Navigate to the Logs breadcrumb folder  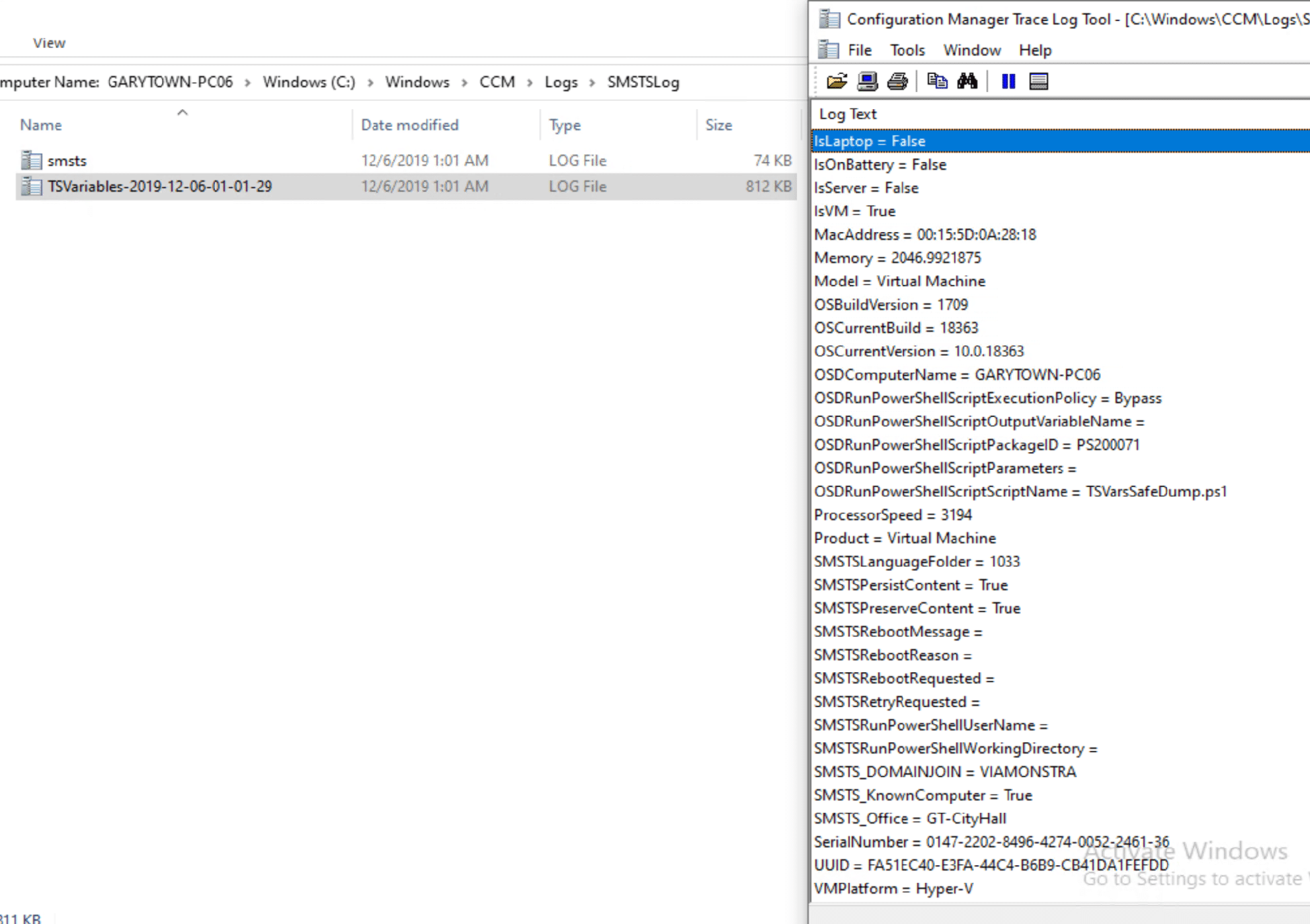(561, 82)
